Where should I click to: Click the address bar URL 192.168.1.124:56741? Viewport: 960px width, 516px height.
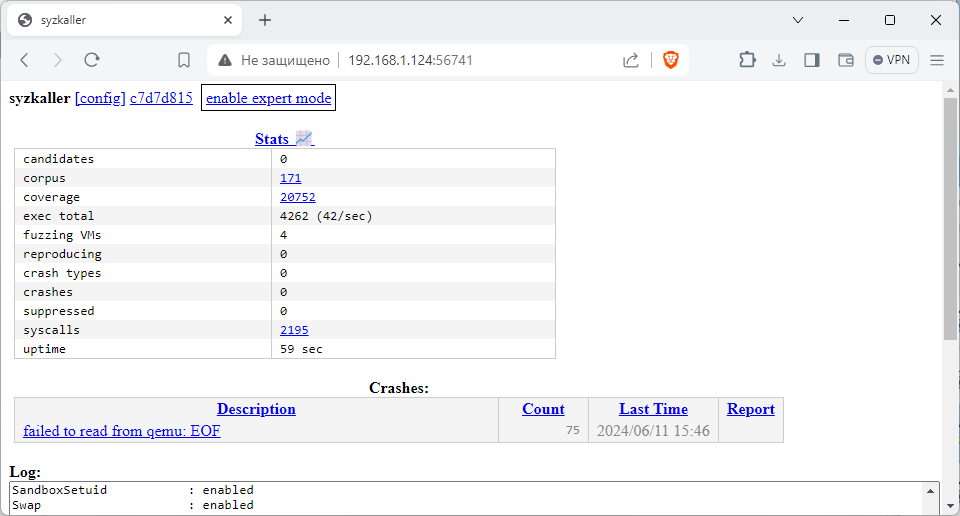coord(410,60)
